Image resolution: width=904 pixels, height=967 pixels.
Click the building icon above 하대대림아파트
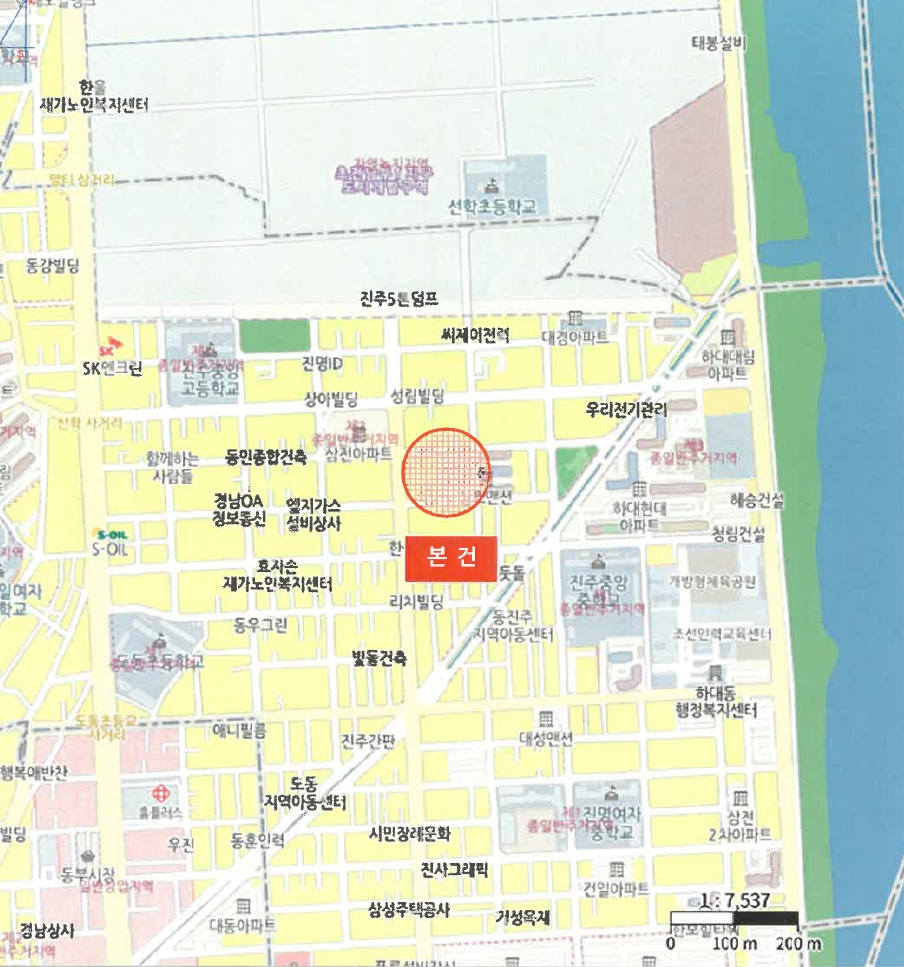728,337
